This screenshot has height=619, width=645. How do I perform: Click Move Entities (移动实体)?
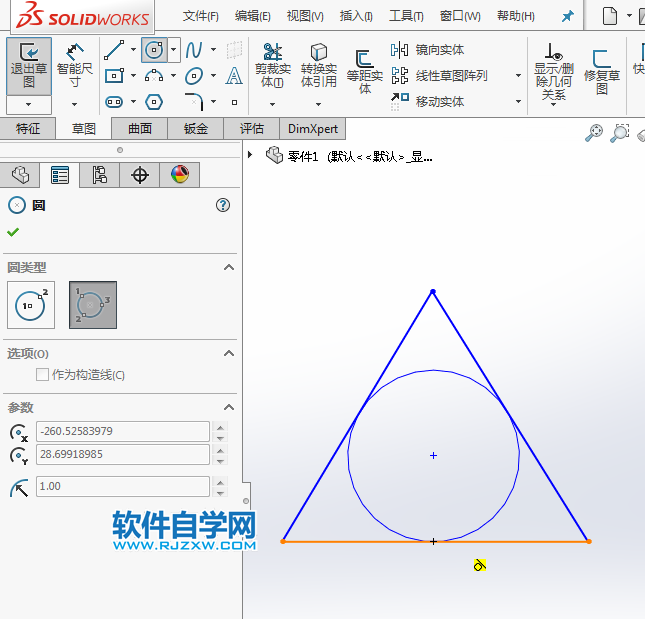[x=427, y=102]
